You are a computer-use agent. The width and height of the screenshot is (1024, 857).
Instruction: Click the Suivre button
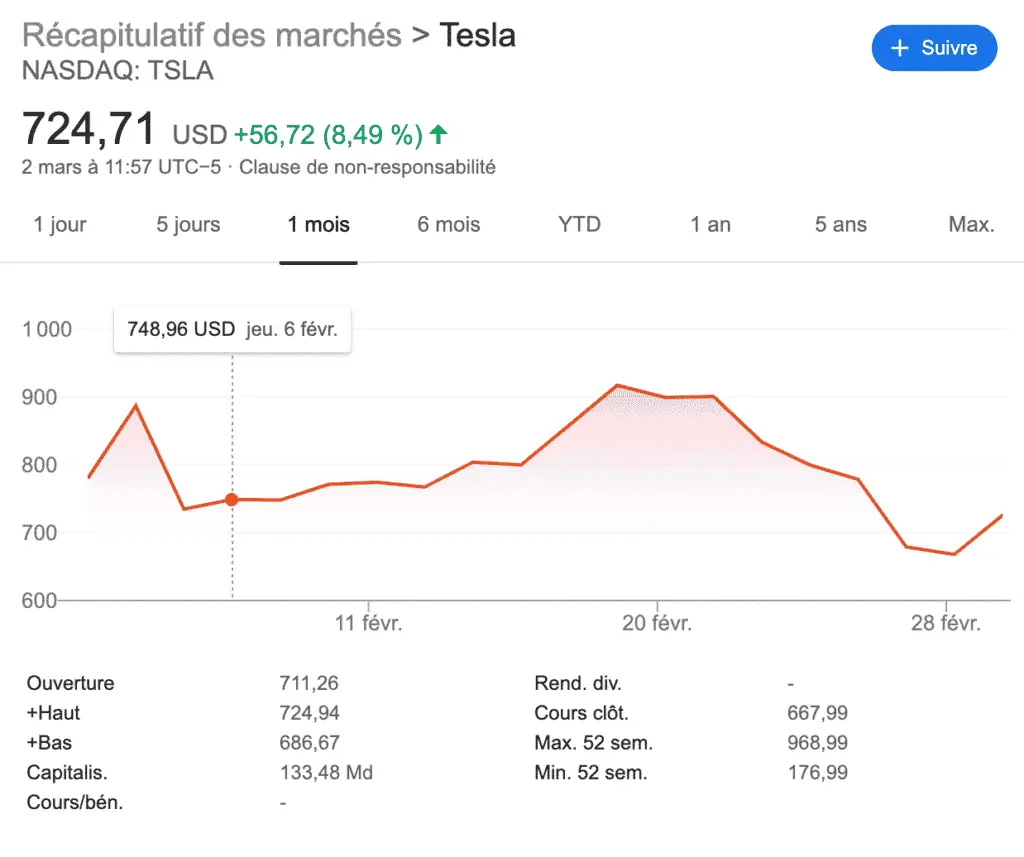(934, 47)
